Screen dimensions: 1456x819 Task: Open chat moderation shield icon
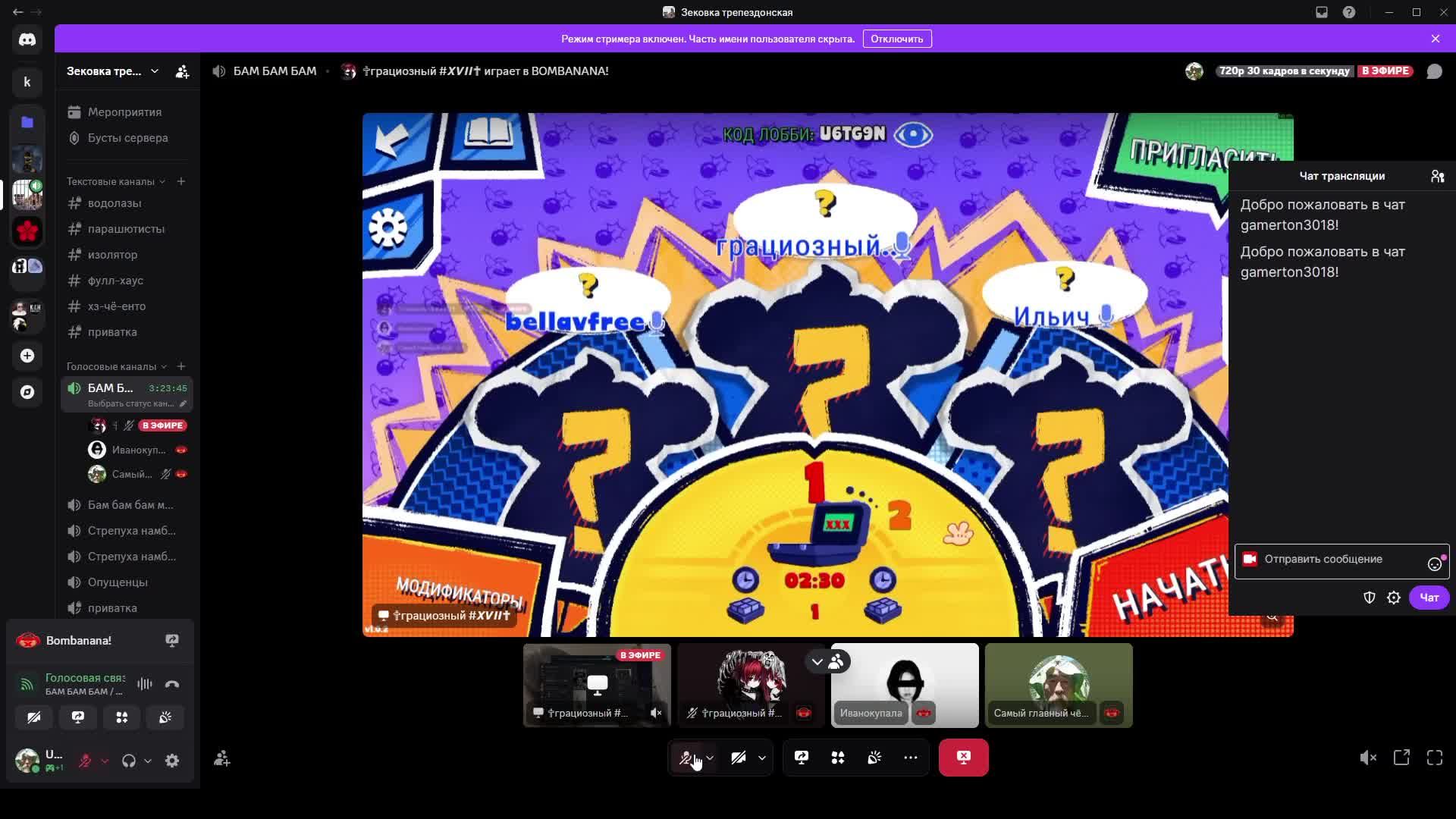click(1370, 598)
